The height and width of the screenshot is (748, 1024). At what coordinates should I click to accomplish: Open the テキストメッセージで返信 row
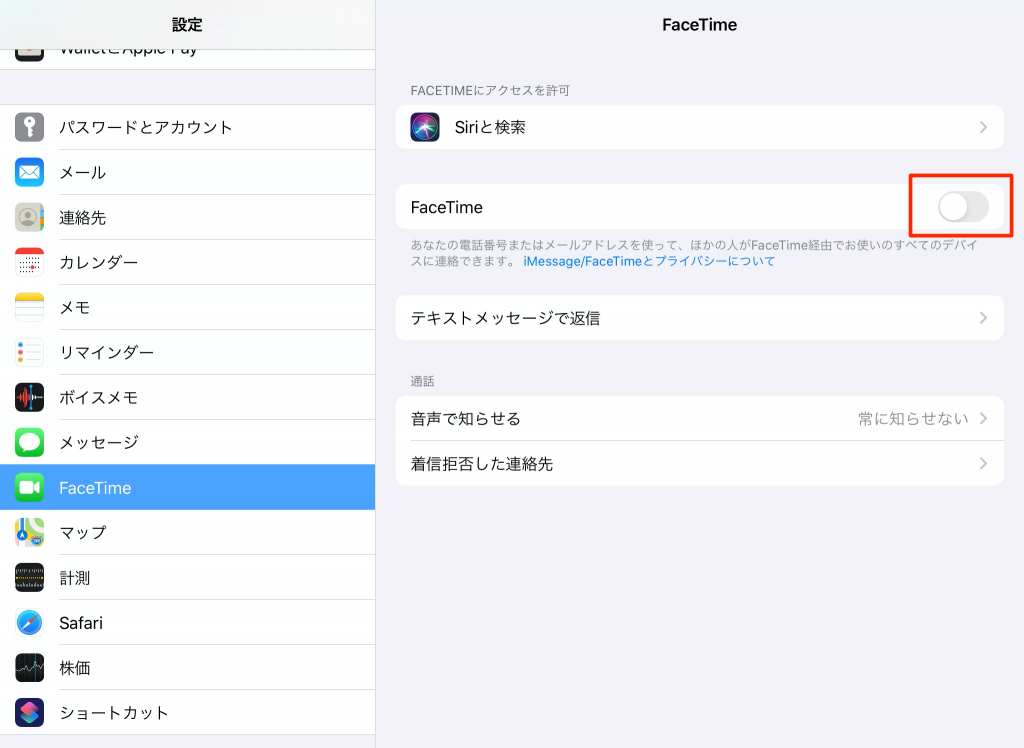(699, 318)
